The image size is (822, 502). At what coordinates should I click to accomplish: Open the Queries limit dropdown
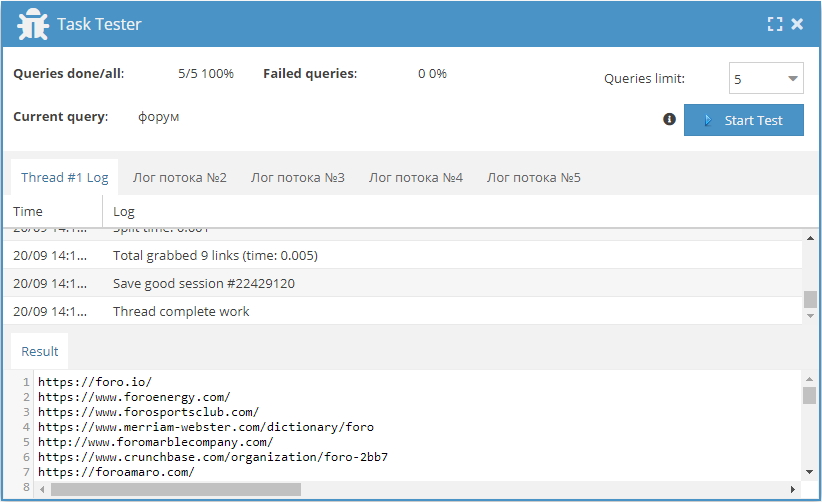[765, 78]
